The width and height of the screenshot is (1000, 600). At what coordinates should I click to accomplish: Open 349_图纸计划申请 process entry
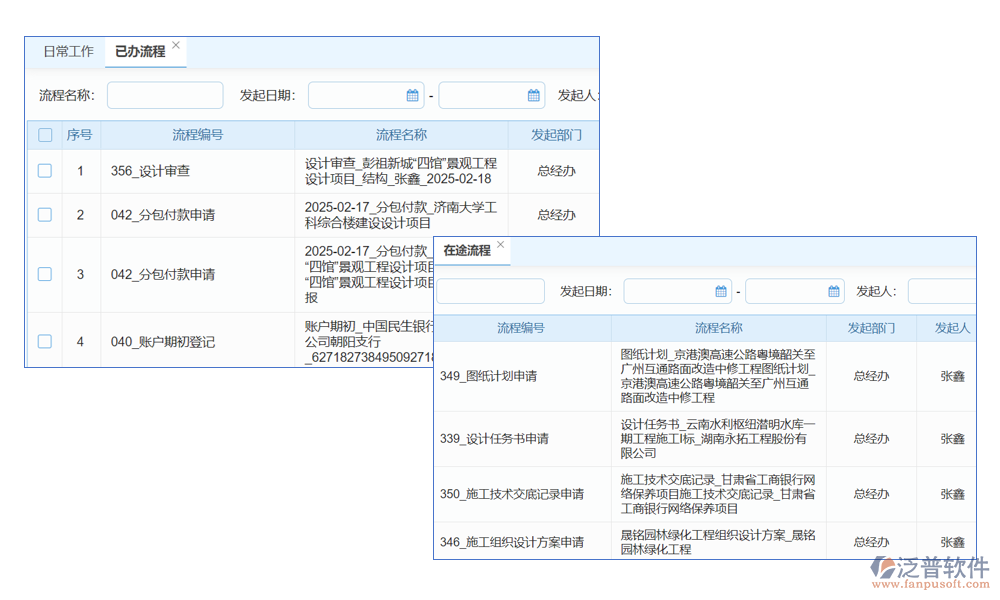pos(489,377)
